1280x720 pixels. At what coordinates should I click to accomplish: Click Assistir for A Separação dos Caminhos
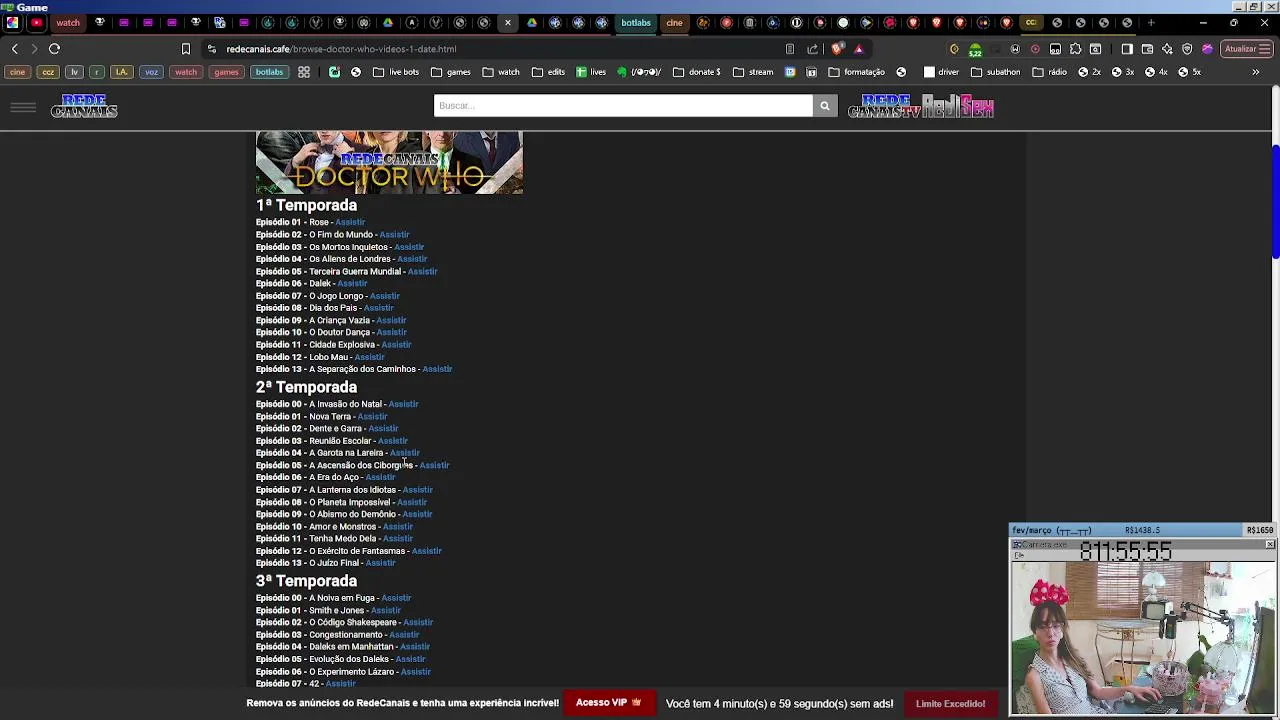[x=437, y=369]
